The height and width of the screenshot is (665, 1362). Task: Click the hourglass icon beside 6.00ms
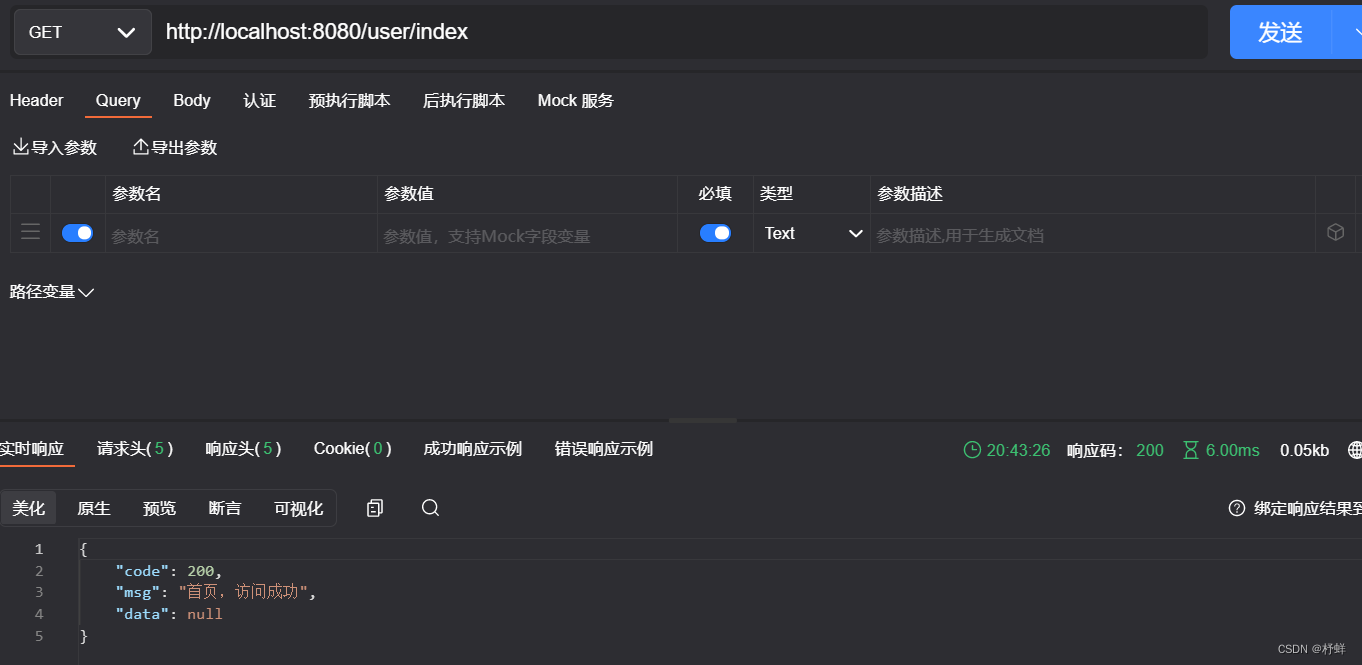[x=1190, y=450]
